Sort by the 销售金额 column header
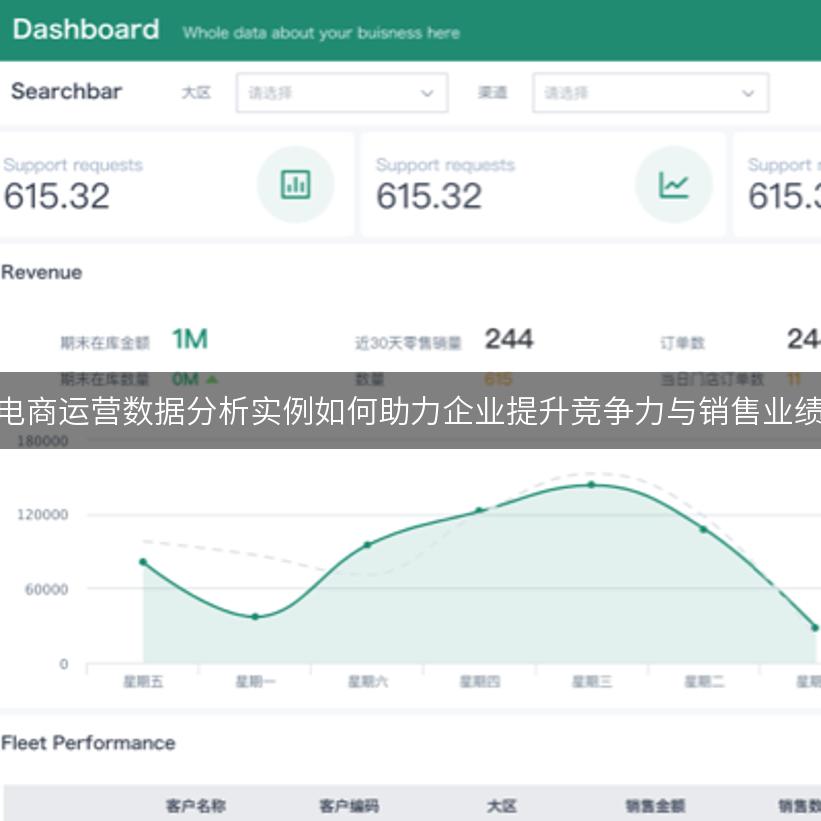This screenshot has height=821, width=821. pyautogui.click(x=656, y=806)
